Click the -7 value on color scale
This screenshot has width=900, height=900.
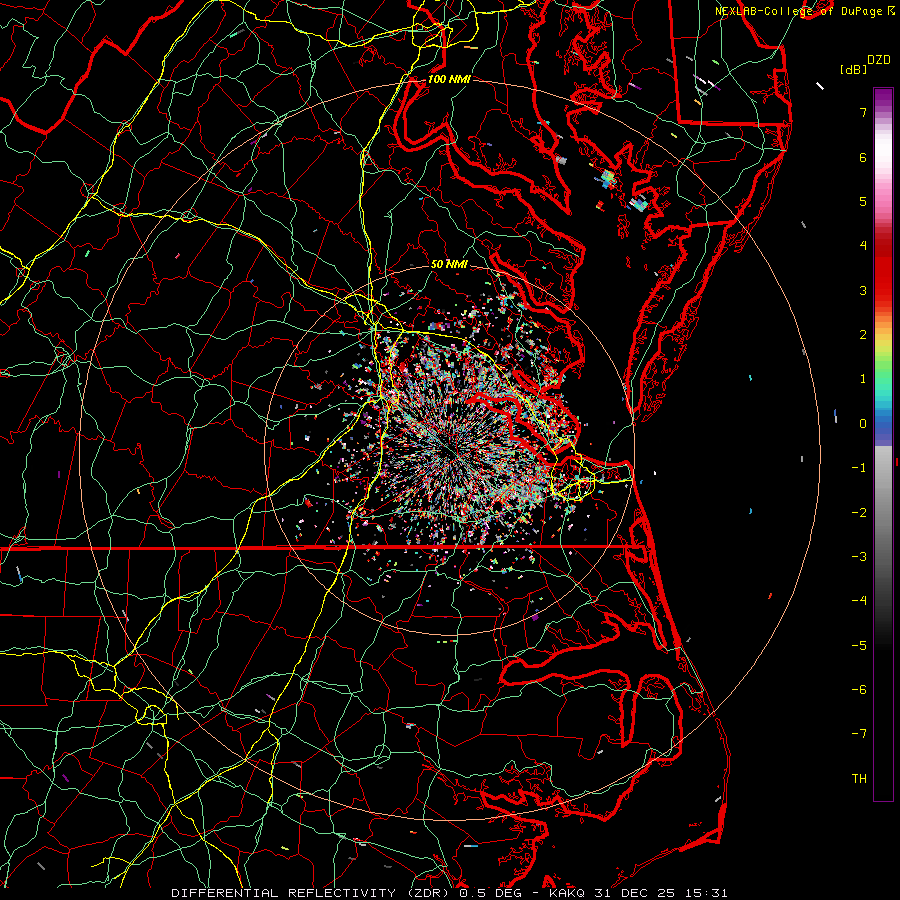point(859,734)
